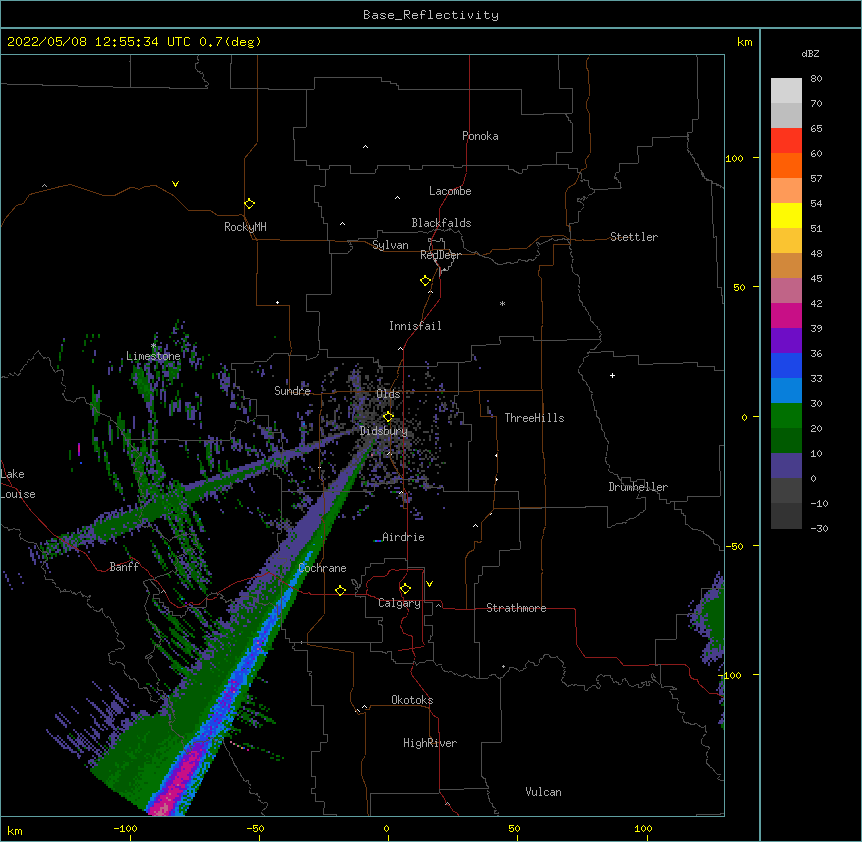Click the yellow marker near RockyMH
The width and height of the screenshot is (862, 842).
point(250,203)
